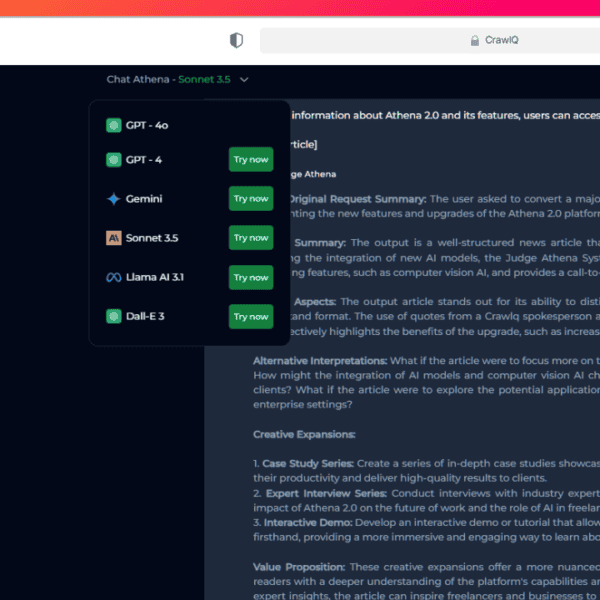Image resolution: width=600 pixels, height=600 pixels.
Task: Click the CrawlQ address bar field
Action: point(430,40)
